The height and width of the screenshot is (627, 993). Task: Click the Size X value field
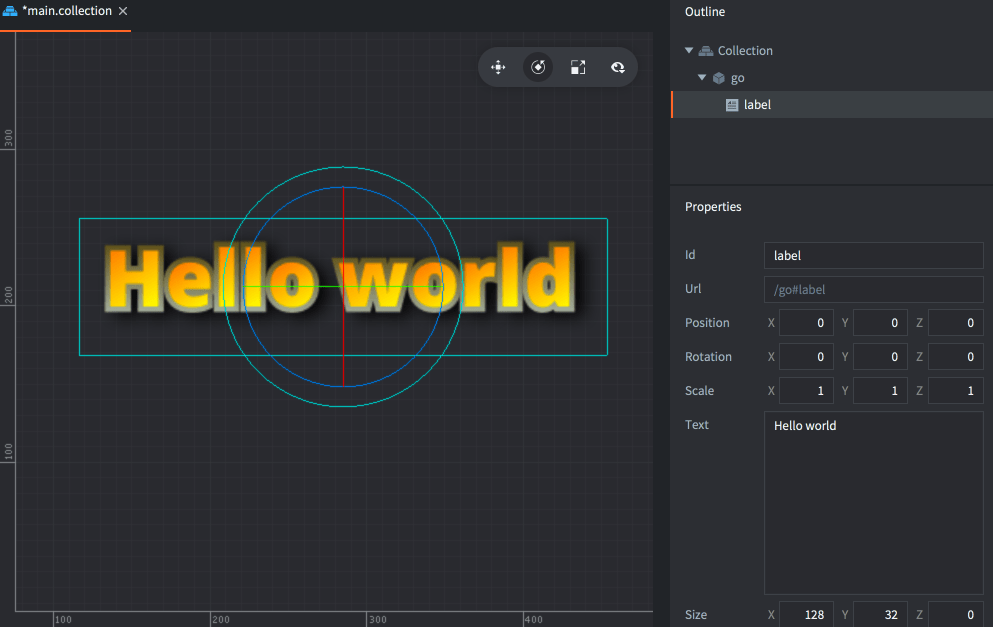click(x=806, y=615)
